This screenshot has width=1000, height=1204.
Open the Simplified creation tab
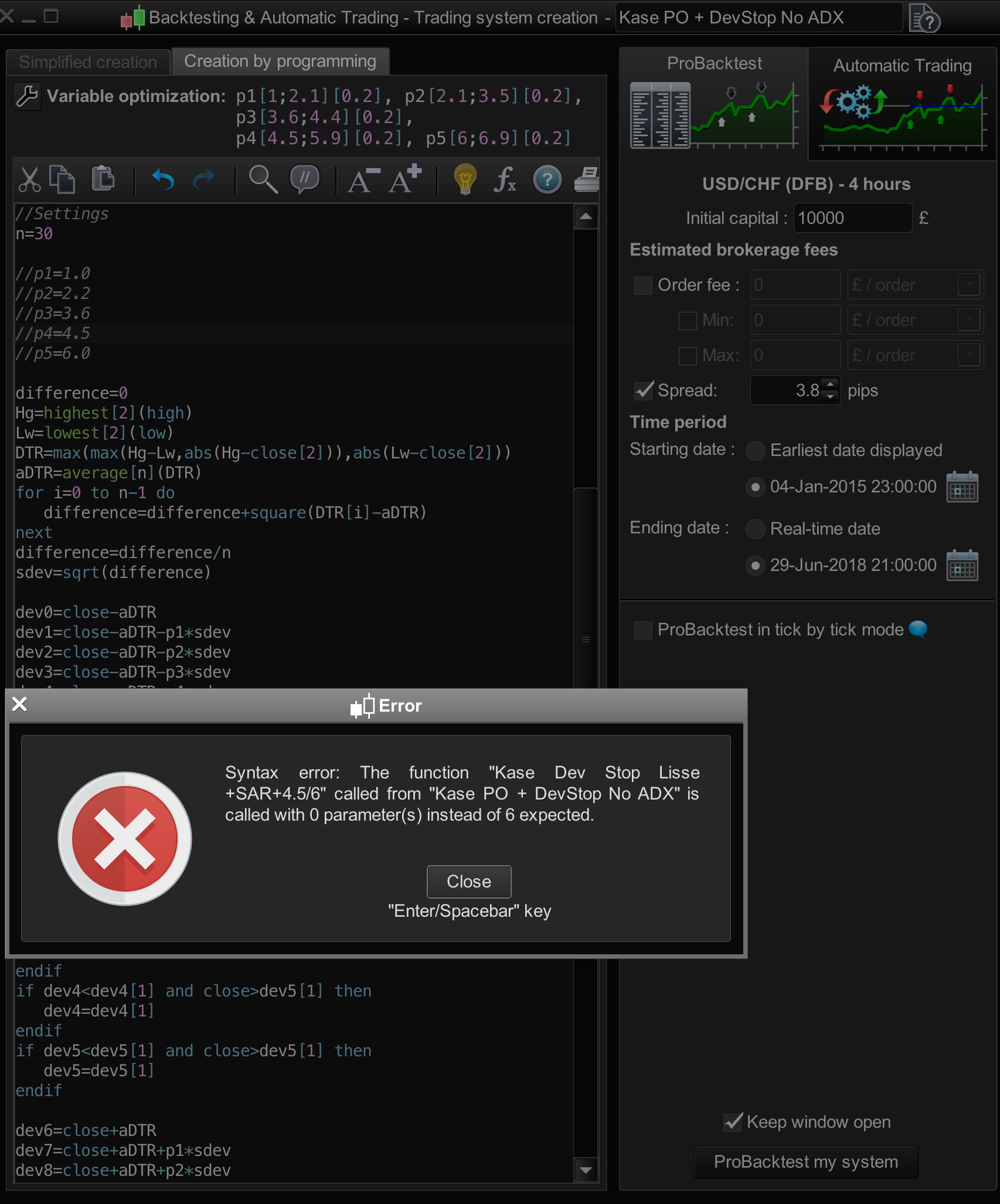point(88,62)
